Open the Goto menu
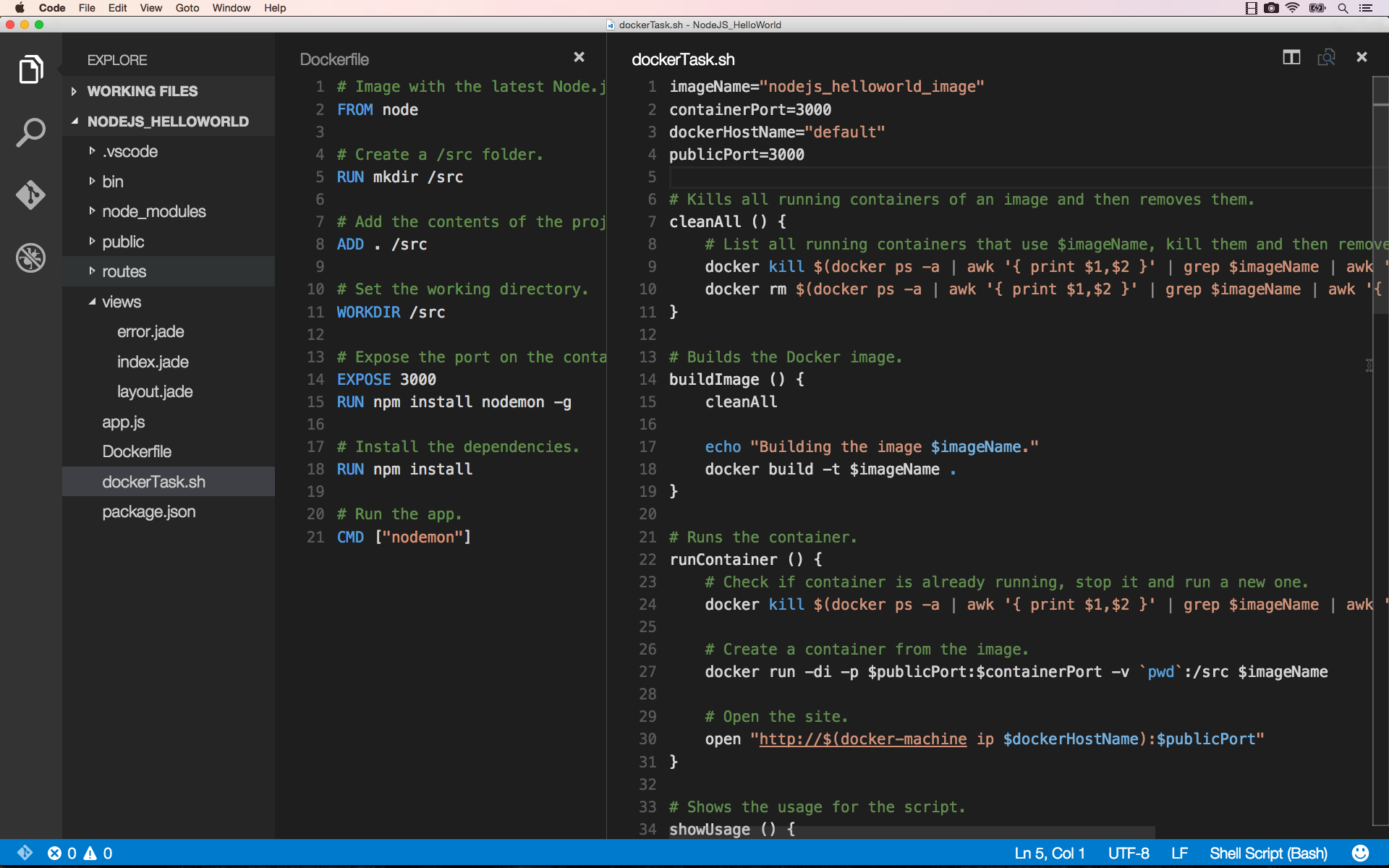Image resolution: width=1389 pixels, height=868 pixels. click(187, 8)
